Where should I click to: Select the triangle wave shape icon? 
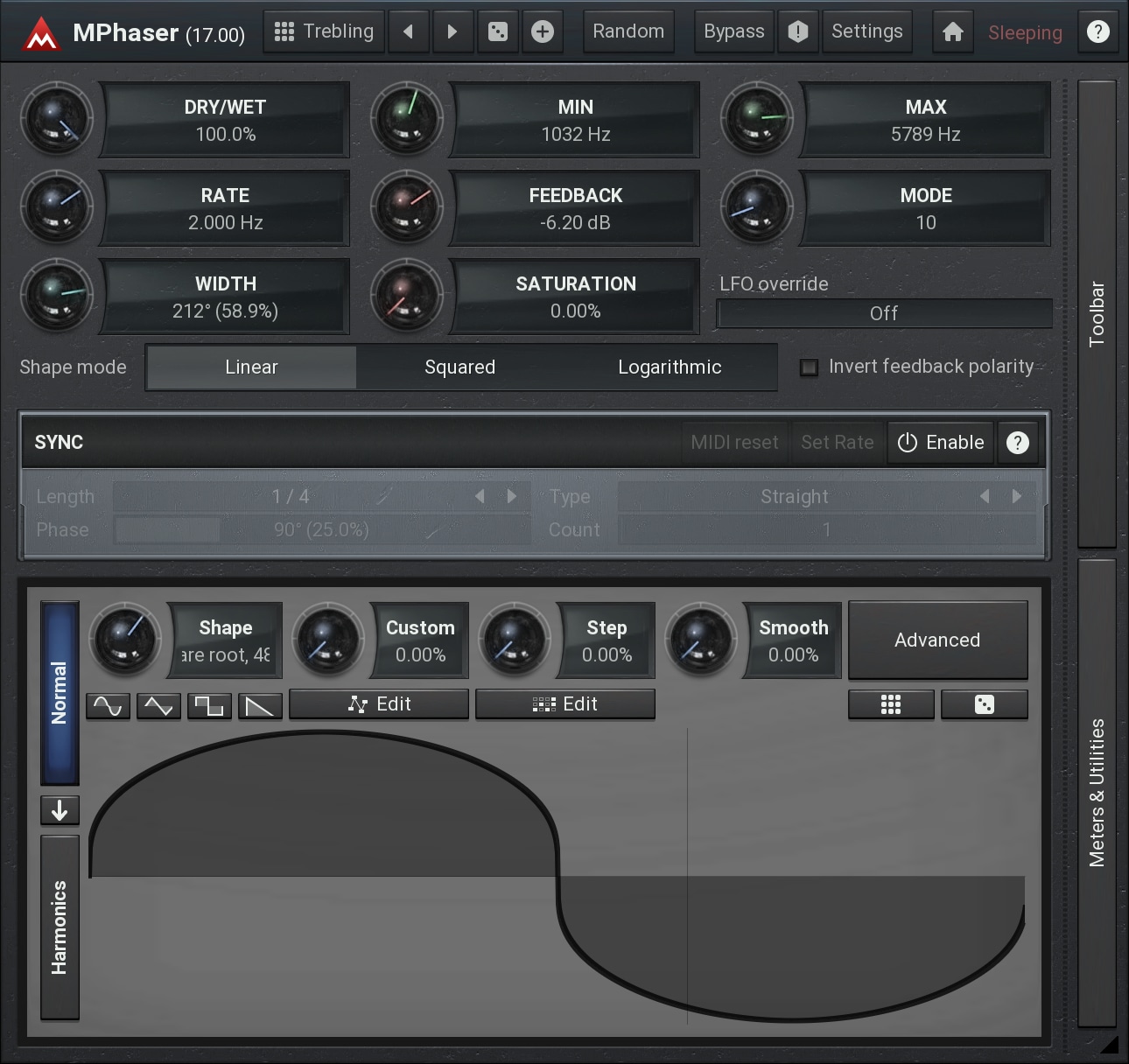click(158, 705)
